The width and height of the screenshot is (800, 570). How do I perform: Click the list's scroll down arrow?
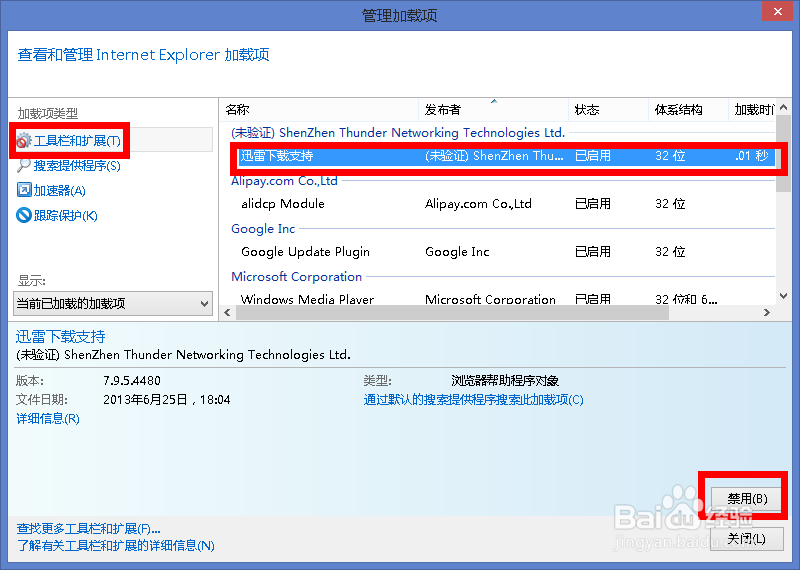coord(784,296)
